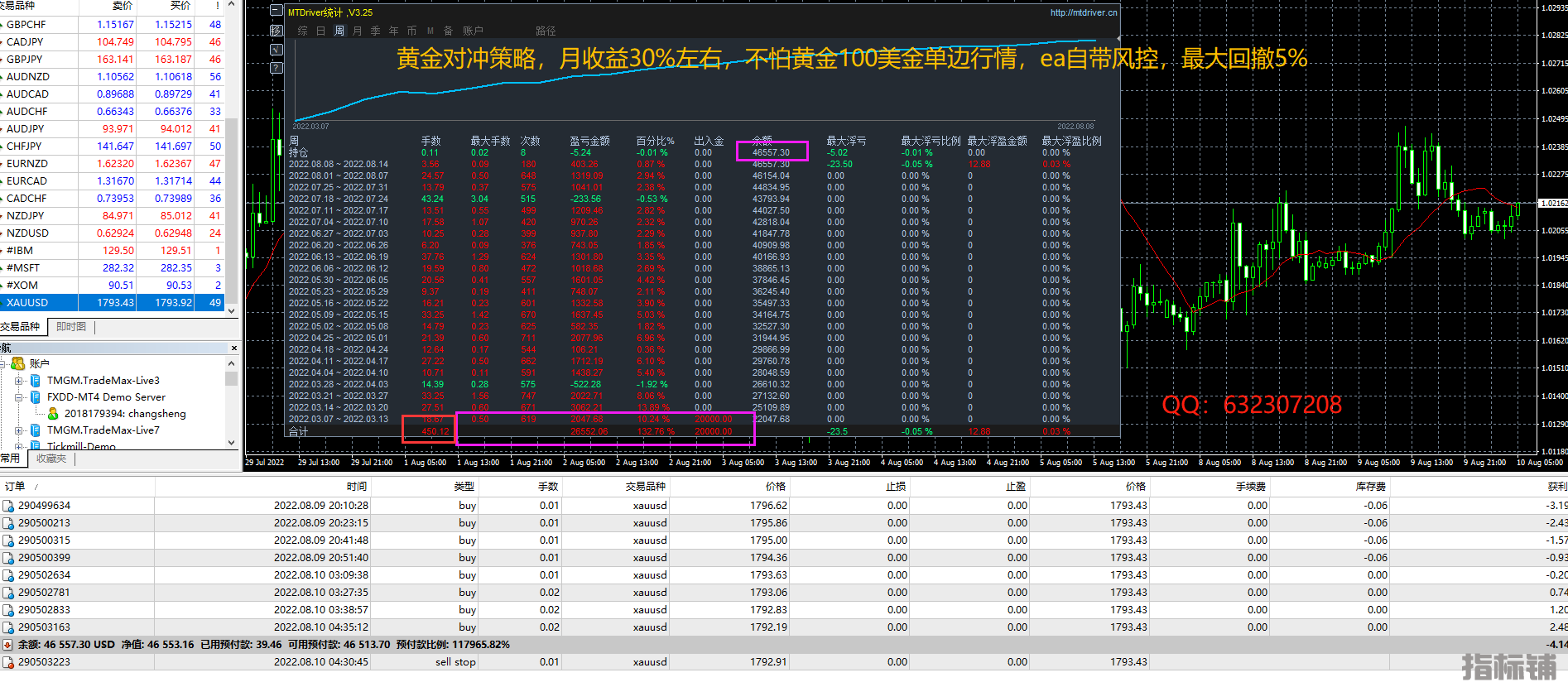The height and width of the screenshot is (687, 1568).
Task: Toggle the MTDriver checkmark (√) box
Action: click(x=277, y=50)
